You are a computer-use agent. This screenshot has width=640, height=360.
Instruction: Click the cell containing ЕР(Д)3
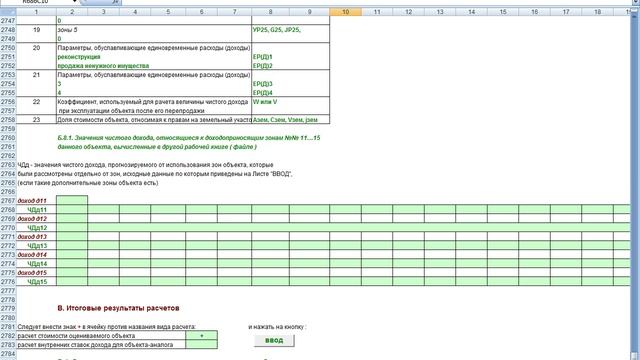point(291,84)
